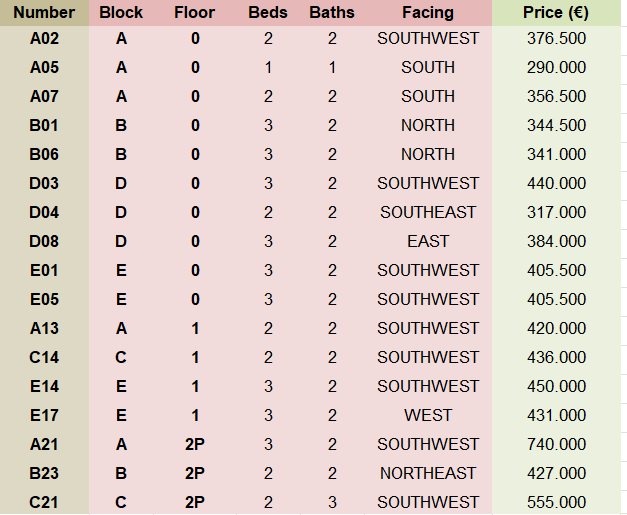Select the A05 number cell
The width and height of the screenshot is (627, 515).
[x=45, y=68]
